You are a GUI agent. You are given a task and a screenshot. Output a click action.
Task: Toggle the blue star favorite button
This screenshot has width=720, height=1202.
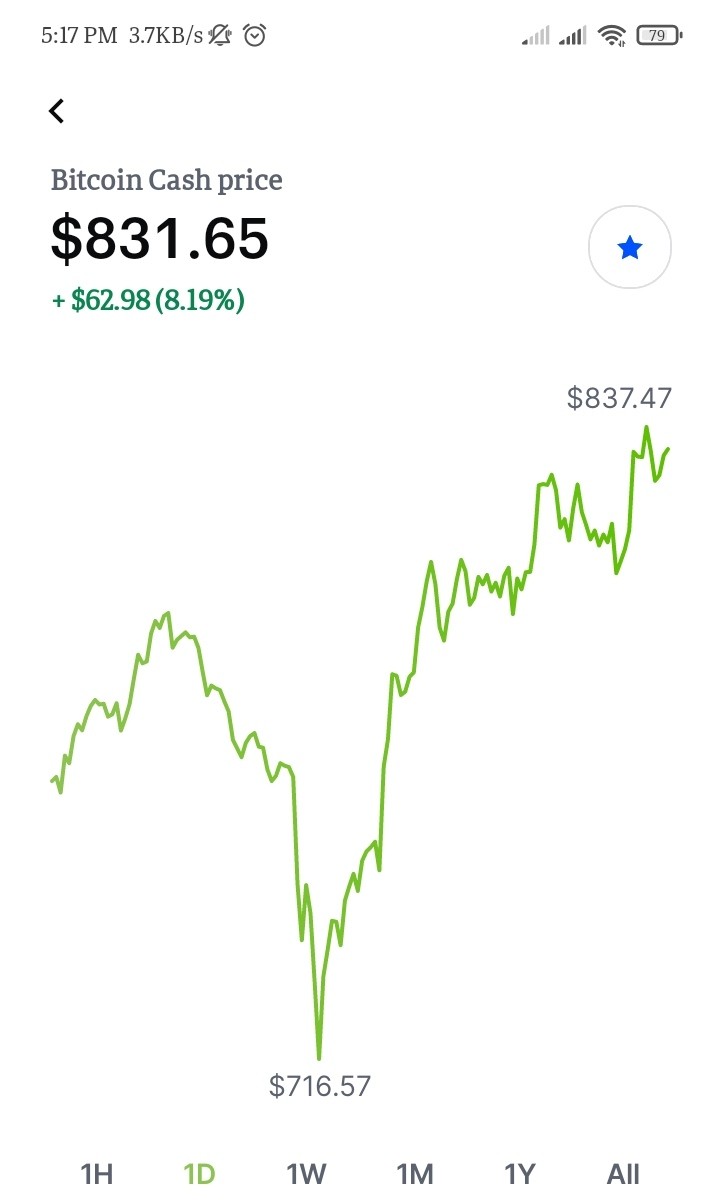(630, 248)
